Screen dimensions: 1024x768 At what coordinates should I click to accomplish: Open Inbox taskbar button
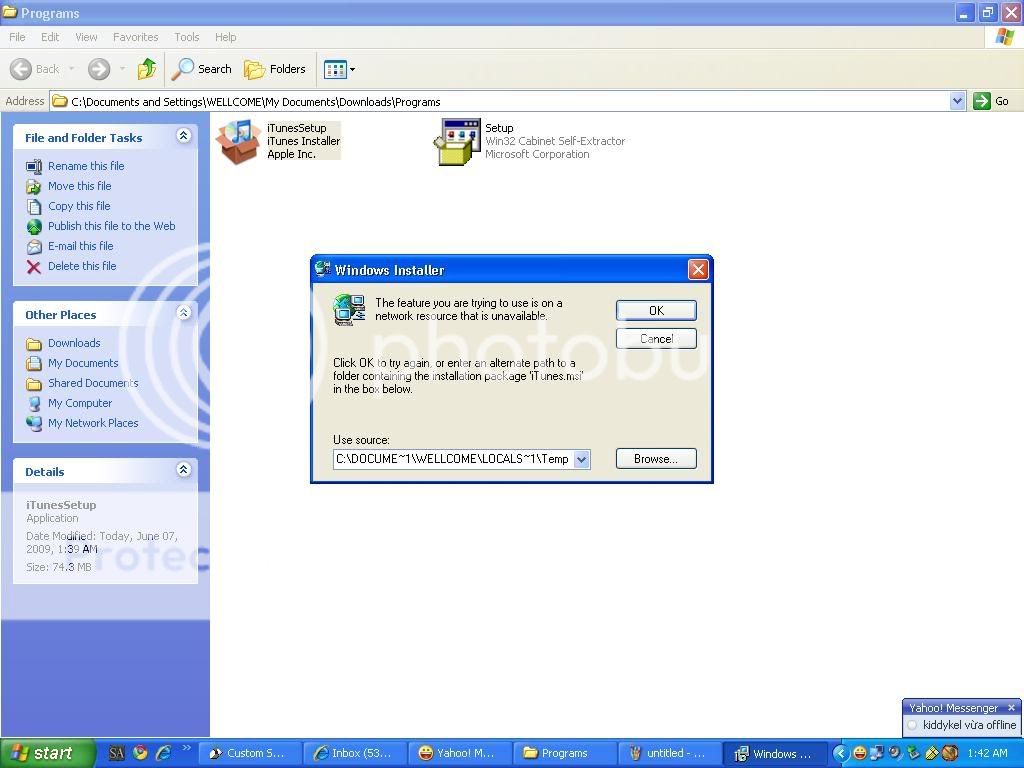[355, 754]
